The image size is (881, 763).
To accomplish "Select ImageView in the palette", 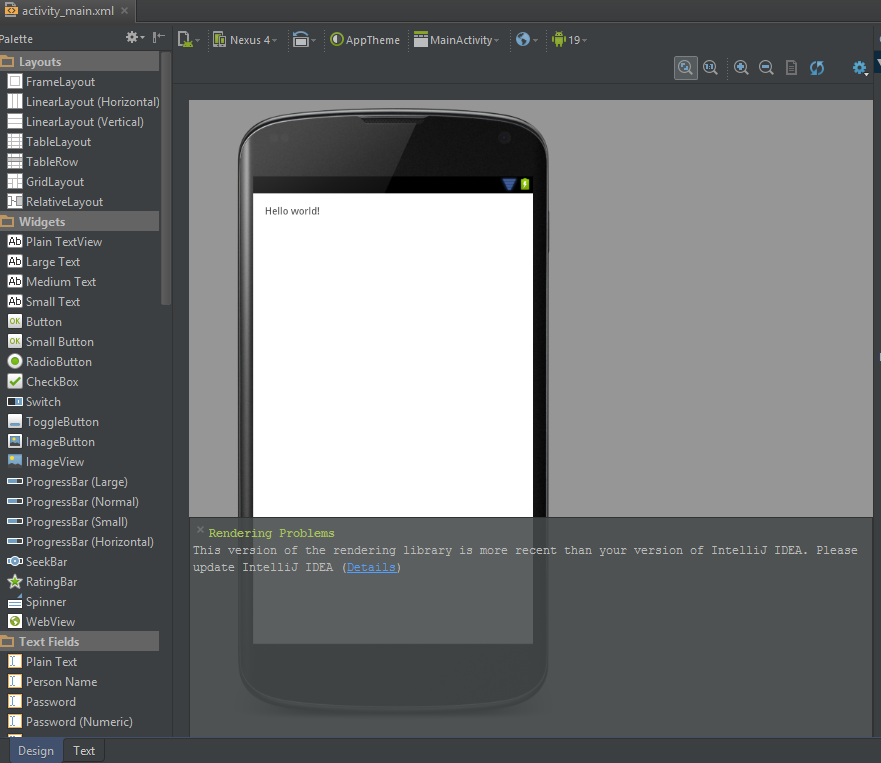I will click(46, 462).
